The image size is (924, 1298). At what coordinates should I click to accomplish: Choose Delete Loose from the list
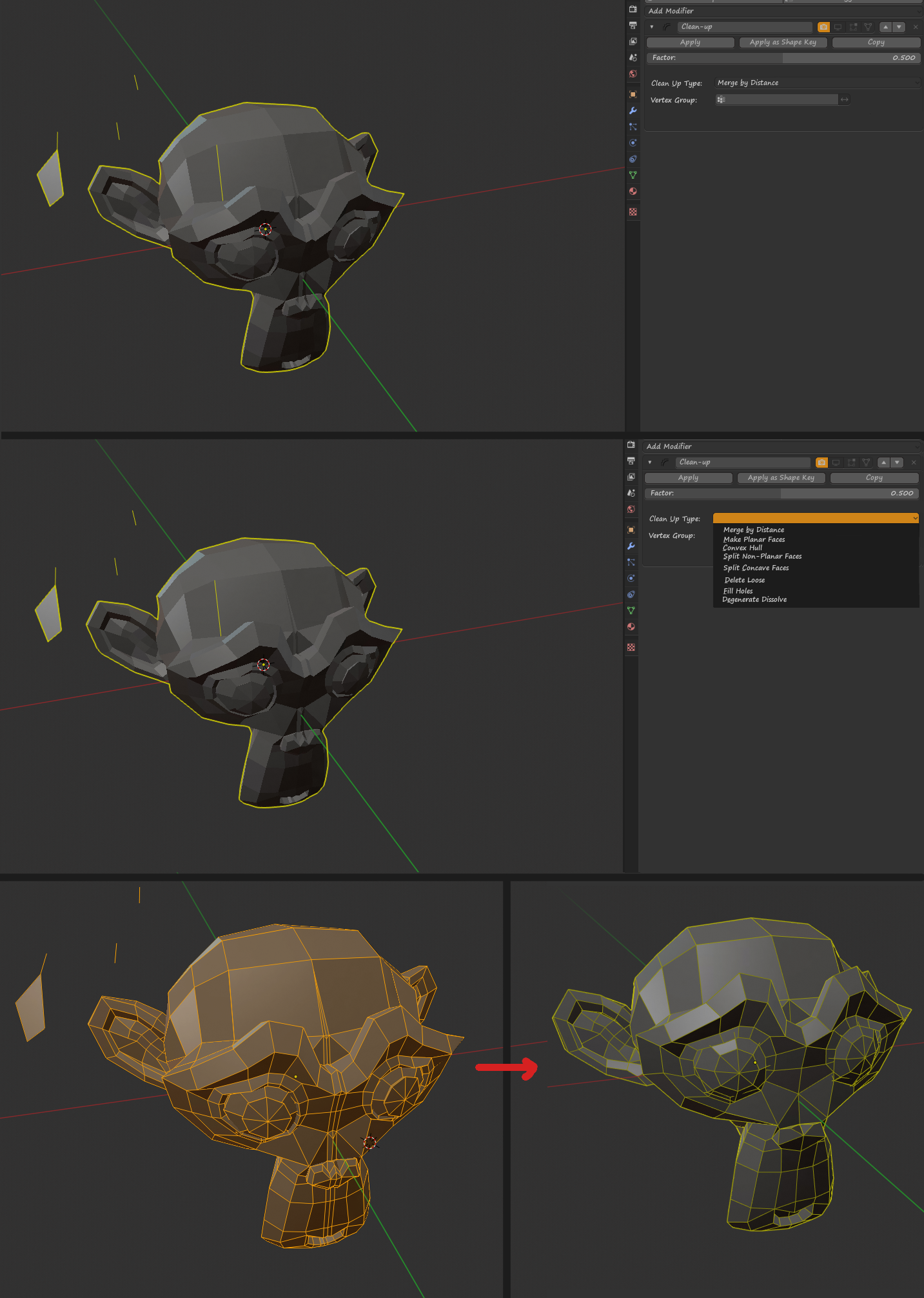744,580
